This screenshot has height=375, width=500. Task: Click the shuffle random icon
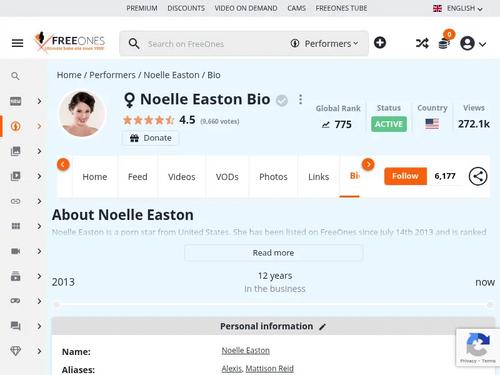coord(422,43)
